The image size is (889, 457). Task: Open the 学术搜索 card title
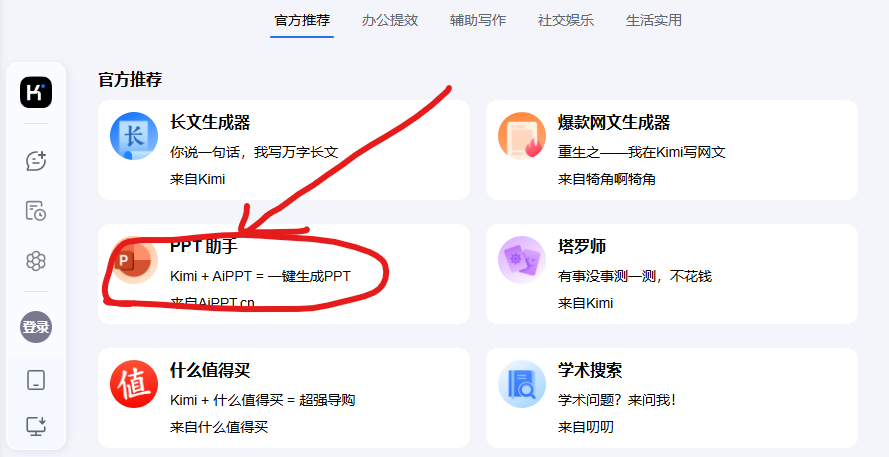pyautogui.click(x=590, y=370)
